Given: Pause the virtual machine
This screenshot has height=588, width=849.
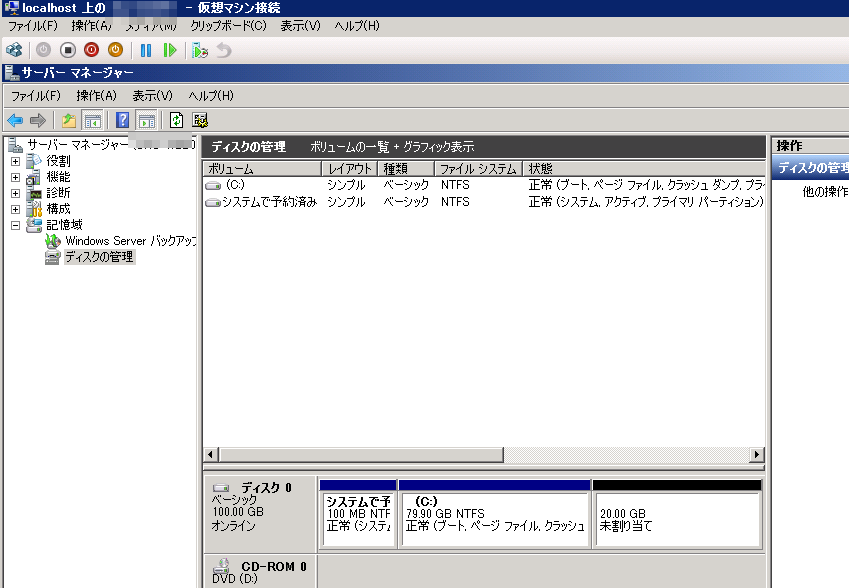Looking at the screenshot, I should click(146, 50).
